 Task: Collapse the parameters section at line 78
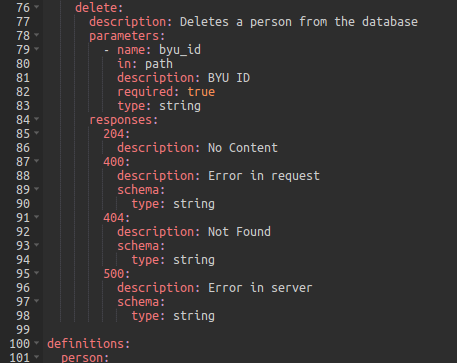pyautogui.click(x=37, y=34)
